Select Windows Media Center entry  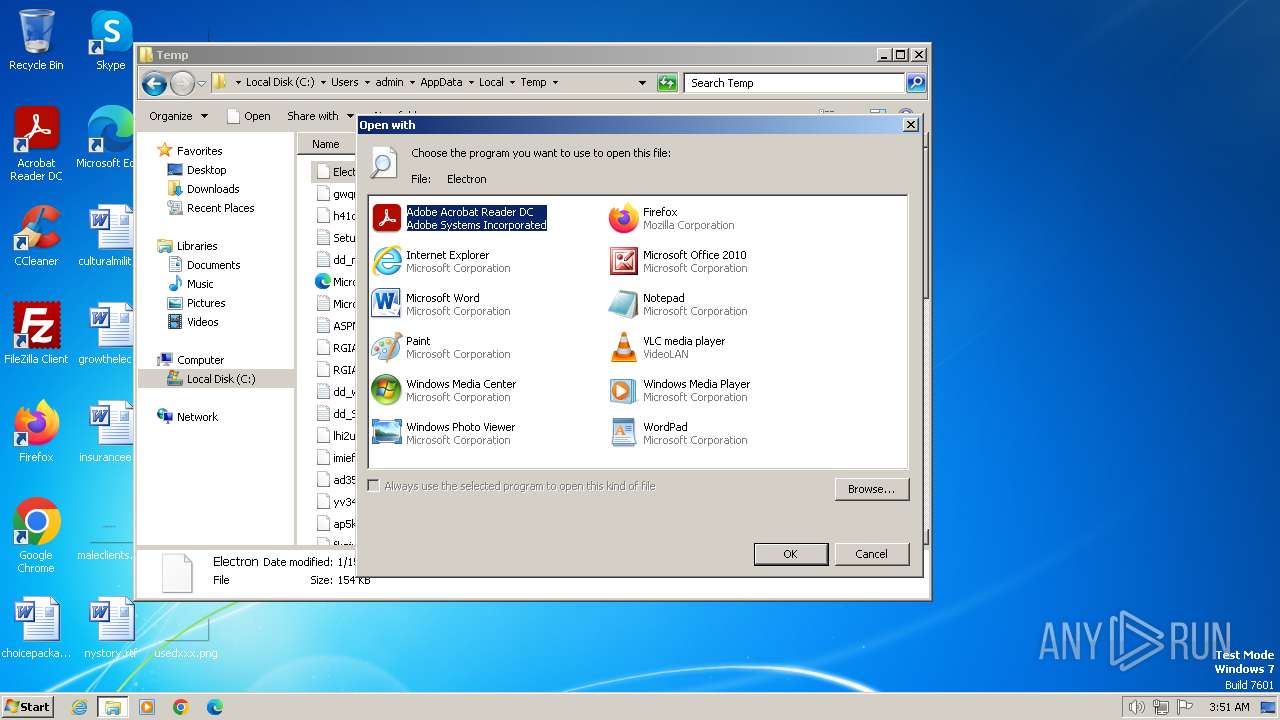pyautogui.click(x=445, y=390)
